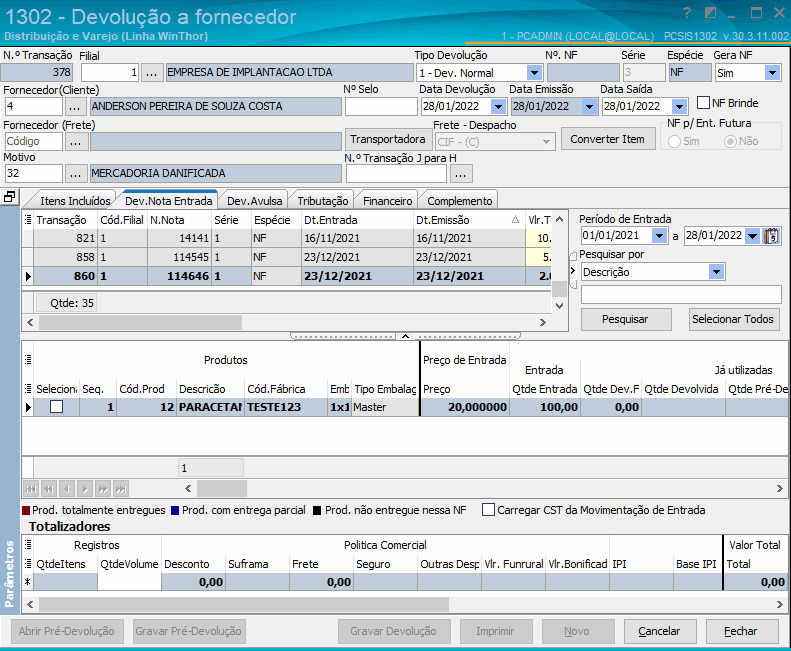Switch to Tributação tab

pos(323,201)
